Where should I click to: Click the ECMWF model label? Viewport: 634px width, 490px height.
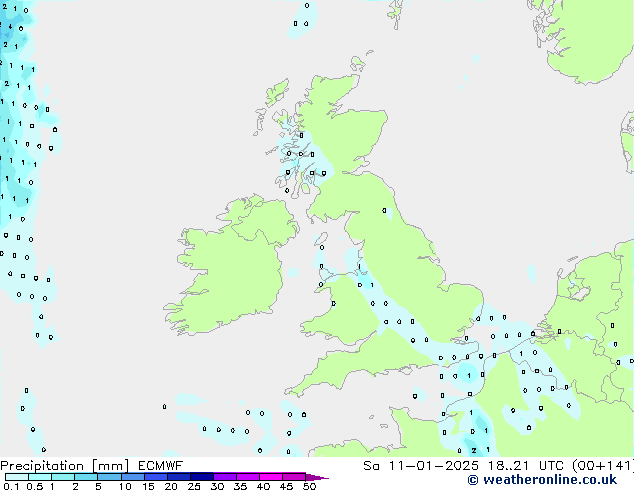coord(159,465)
